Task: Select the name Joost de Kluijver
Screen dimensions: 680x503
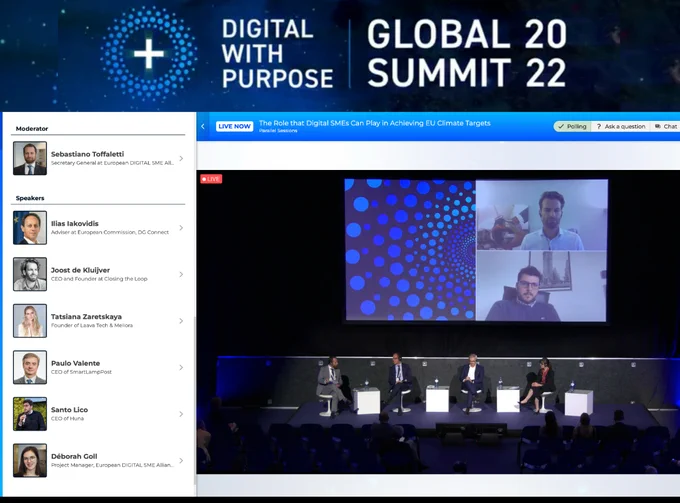Action: (80, 270)
